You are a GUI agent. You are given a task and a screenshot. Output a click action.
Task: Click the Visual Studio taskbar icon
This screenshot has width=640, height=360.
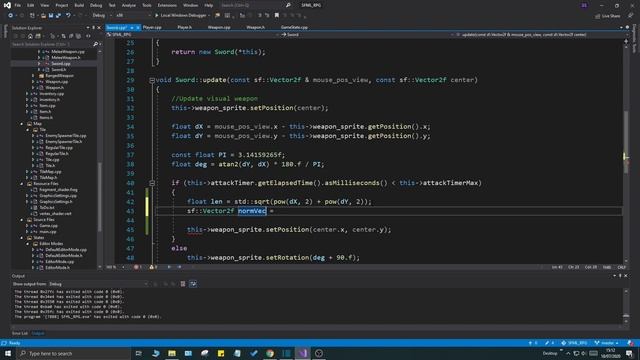click(x=302, y=353)
